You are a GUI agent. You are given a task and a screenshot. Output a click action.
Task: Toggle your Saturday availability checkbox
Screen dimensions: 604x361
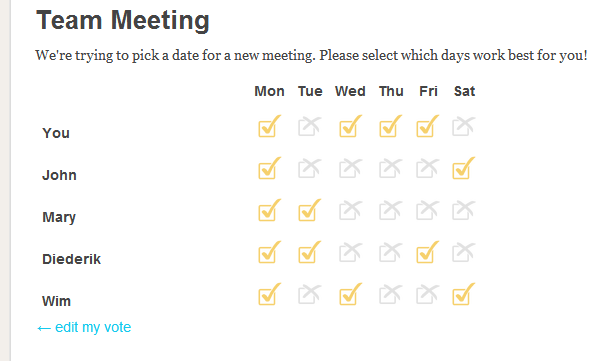464,126
